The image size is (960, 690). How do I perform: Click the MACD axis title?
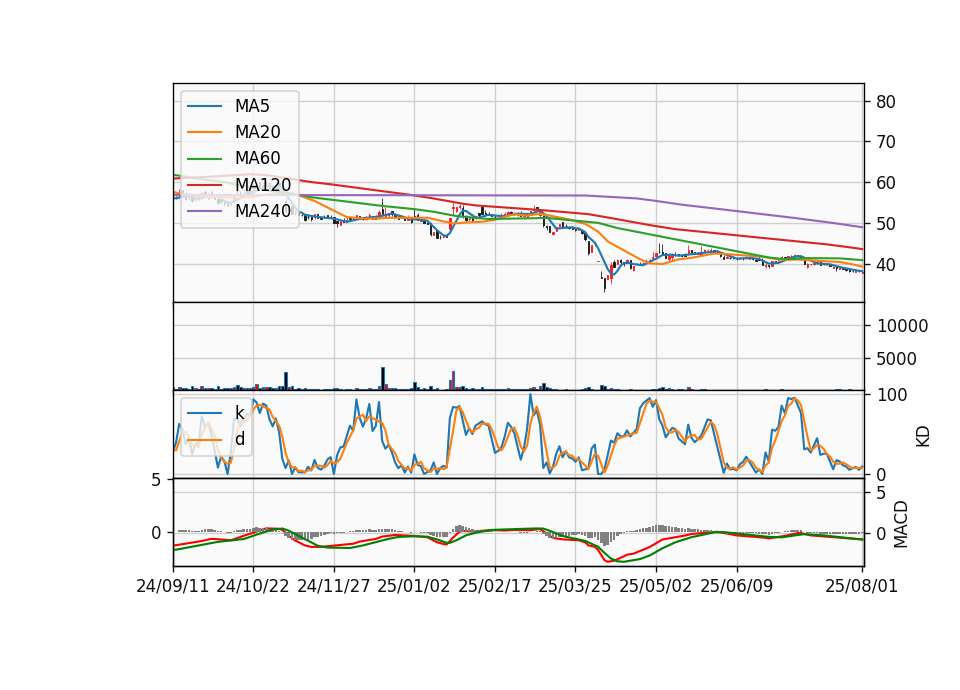point(901,525)
